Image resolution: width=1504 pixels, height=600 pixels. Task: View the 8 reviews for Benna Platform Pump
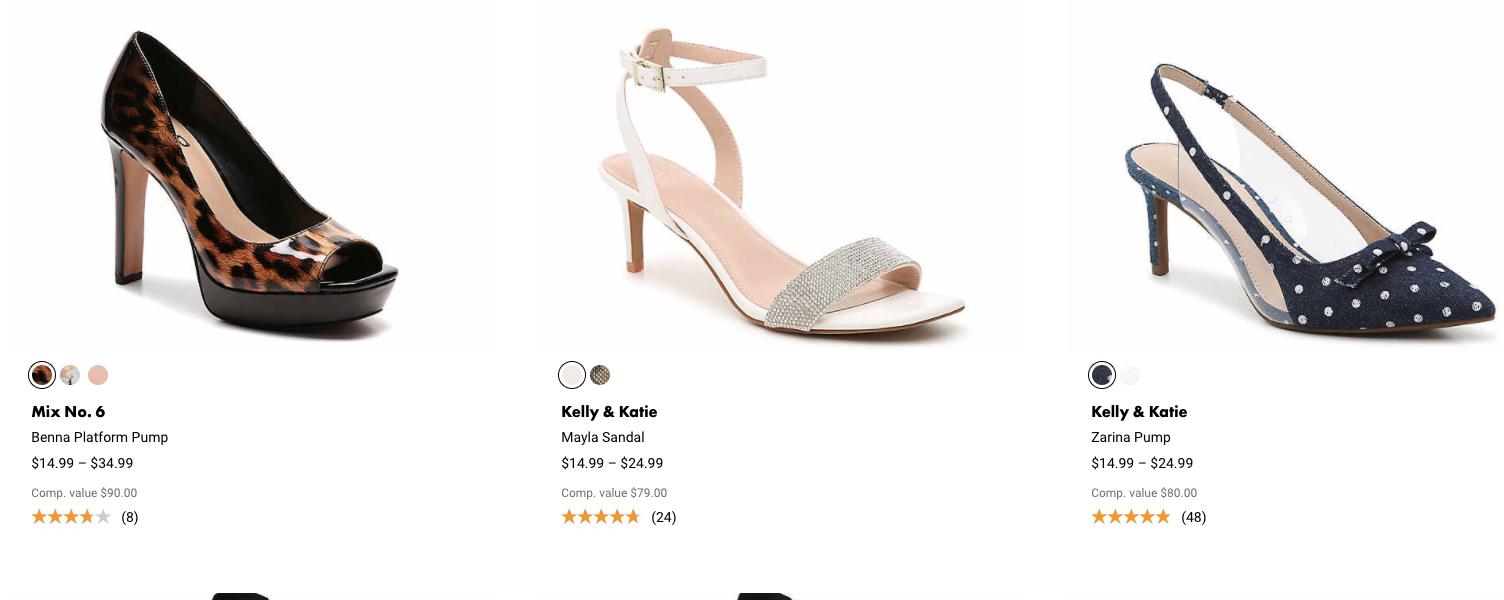pyautogui.click(x=130, y=517)
